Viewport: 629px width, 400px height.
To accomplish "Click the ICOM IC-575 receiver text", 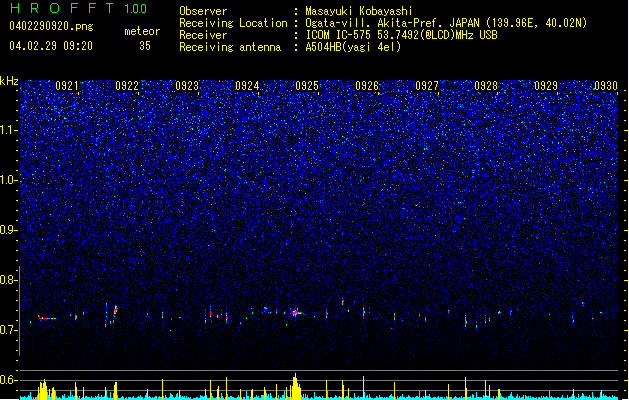I will click(401, 35).
